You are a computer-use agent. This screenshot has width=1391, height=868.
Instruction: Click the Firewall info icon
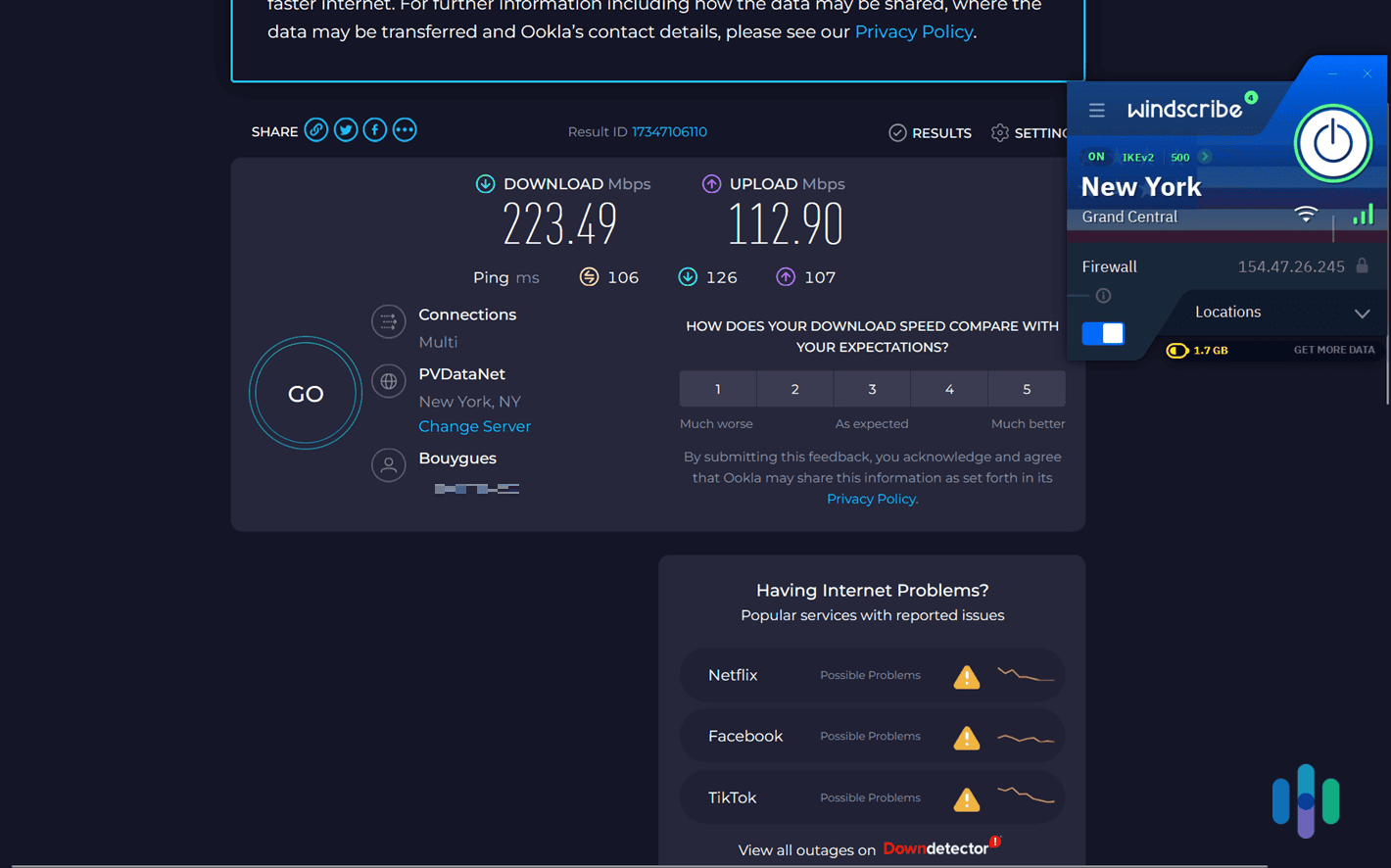pyautogui.click(x=1103, y=295)
